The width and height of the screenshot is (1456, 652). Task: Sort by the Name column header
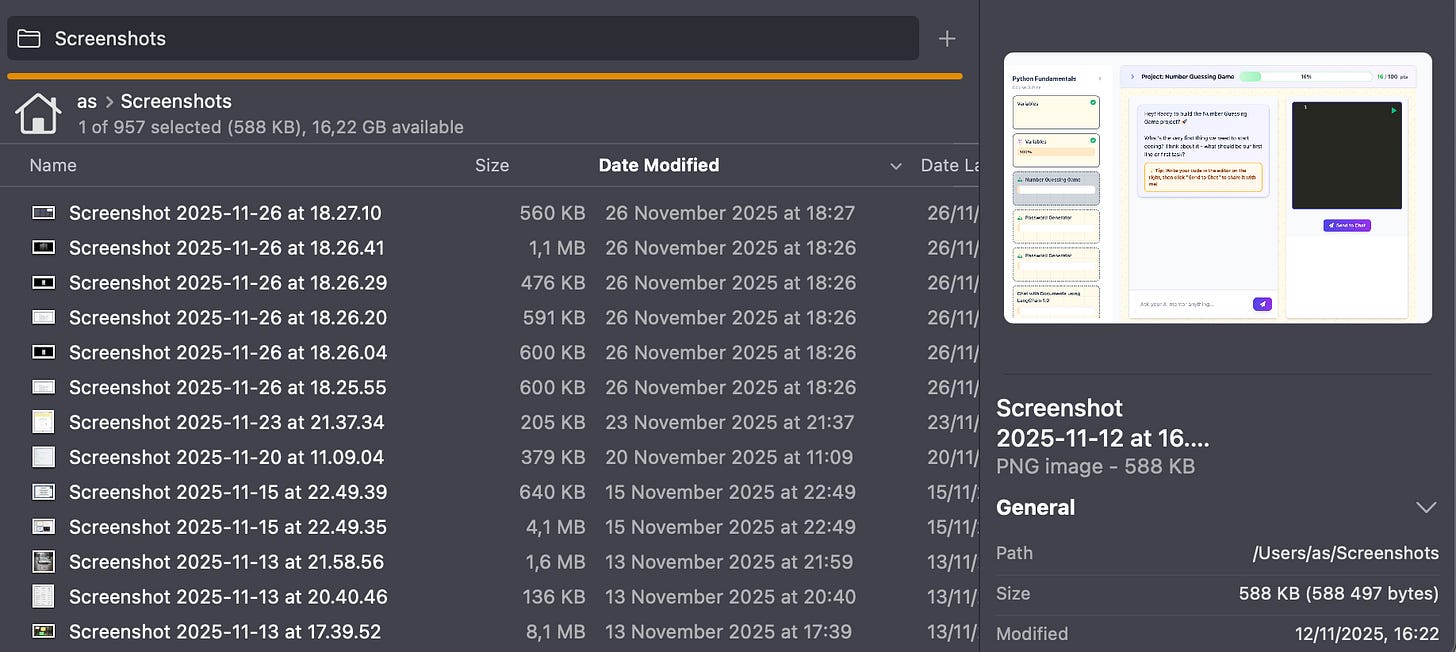(x=53, y=165)
